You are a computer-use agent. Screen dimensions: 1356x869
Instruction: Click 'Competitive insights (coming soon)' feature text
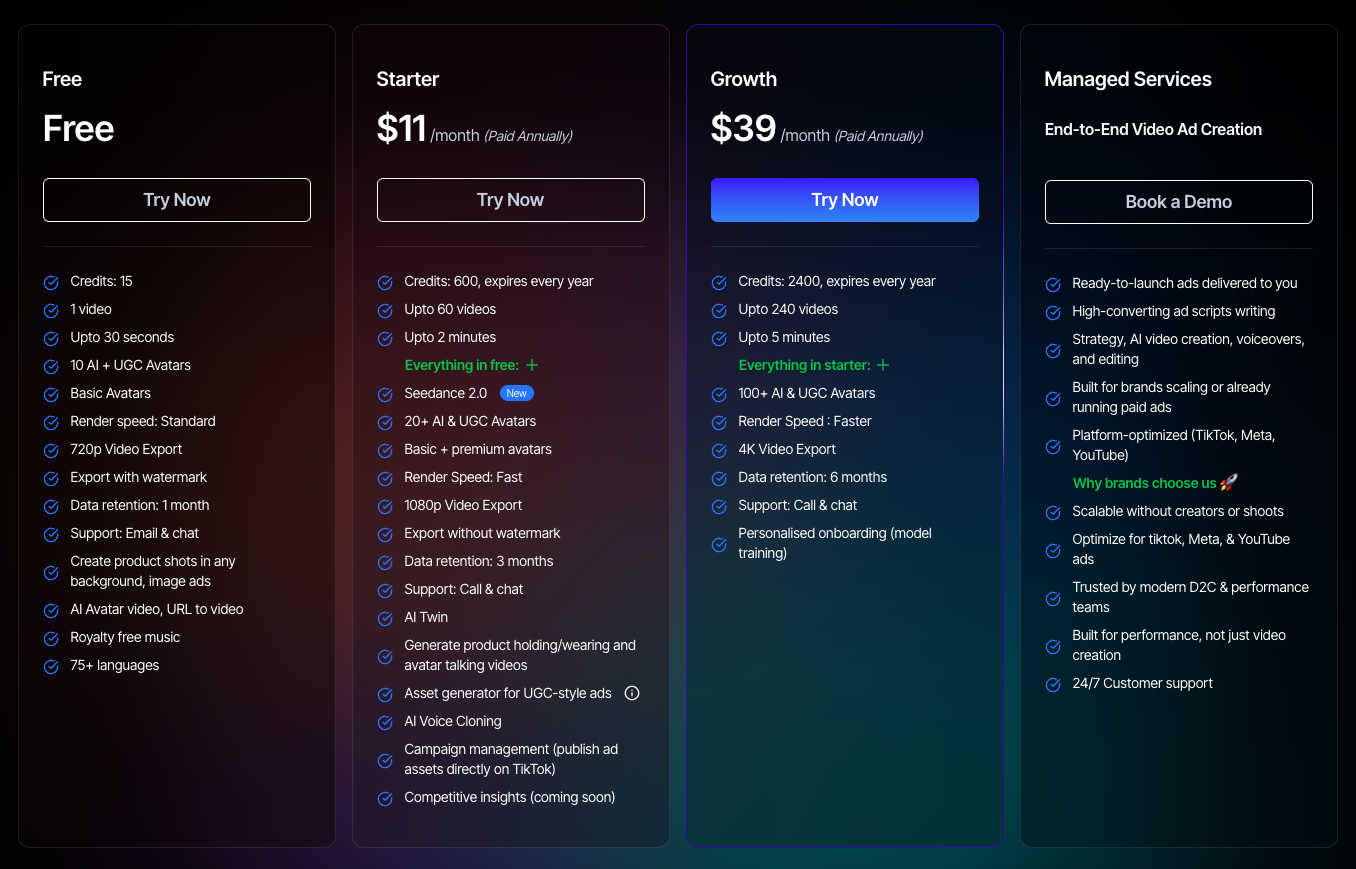click(509, 797)
